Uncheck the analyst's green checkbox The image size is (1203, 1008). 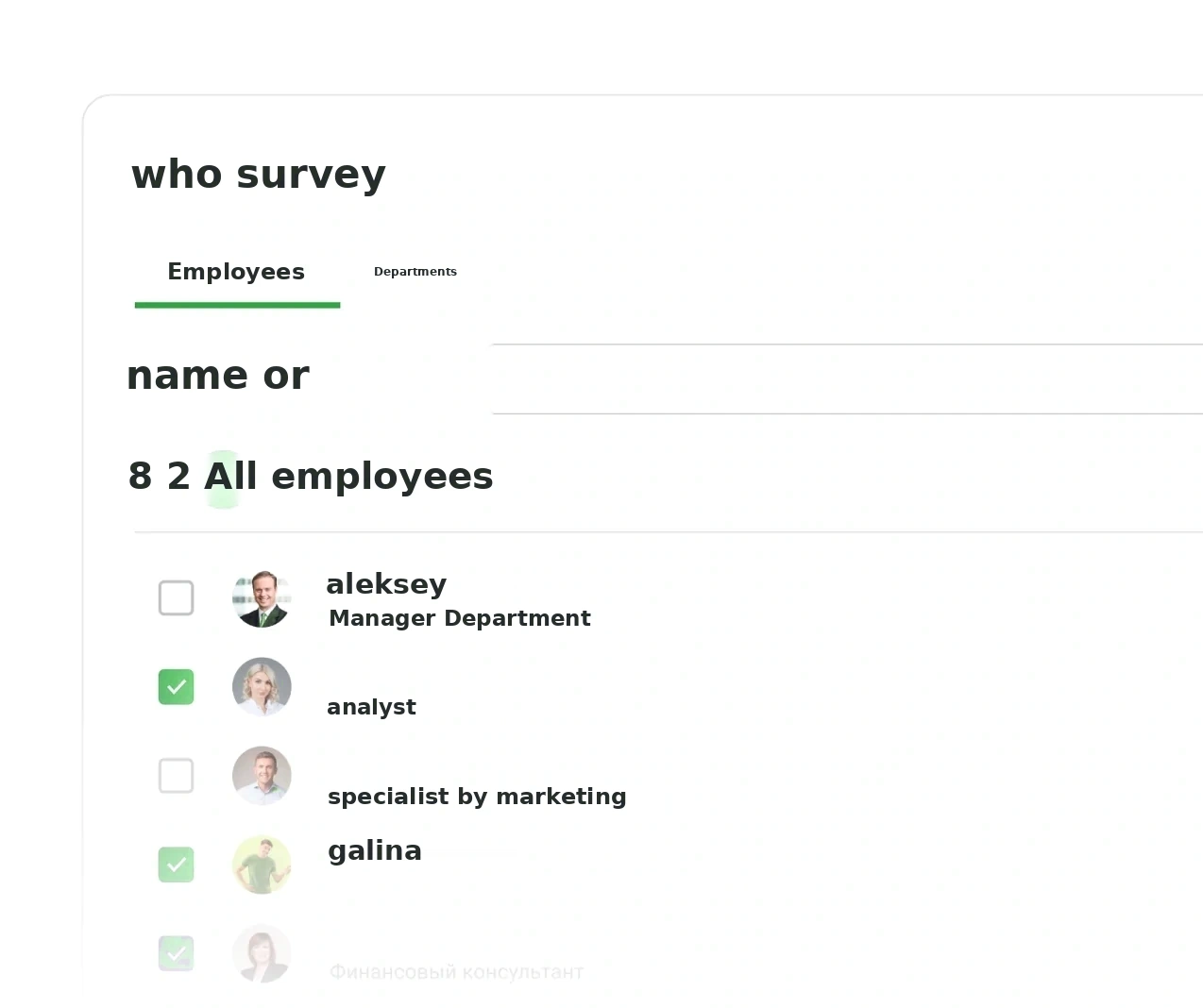tap(176, 687)
